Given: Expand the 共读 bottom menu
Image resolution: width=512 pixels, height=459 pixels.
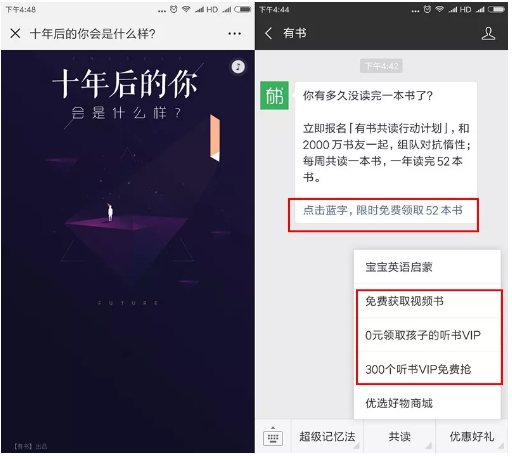Looking at the screenshot, I should (x=399, y=436).
